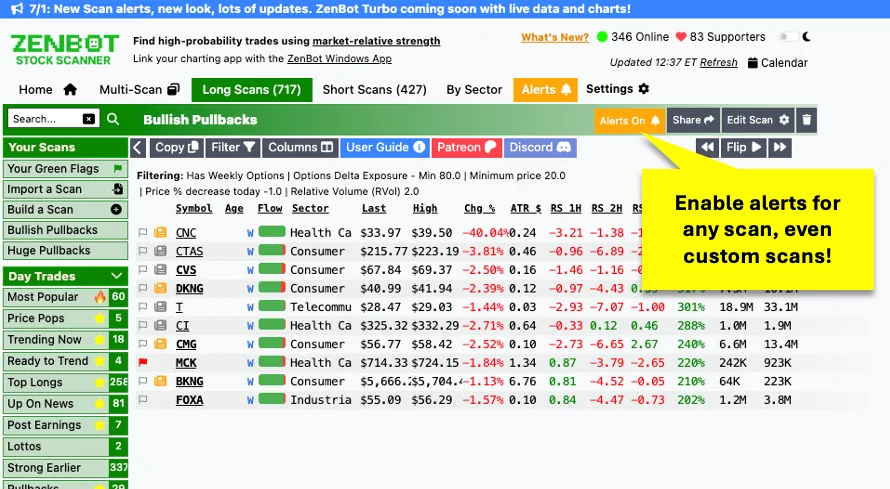Open BKNG news icon

click(161, 381)
